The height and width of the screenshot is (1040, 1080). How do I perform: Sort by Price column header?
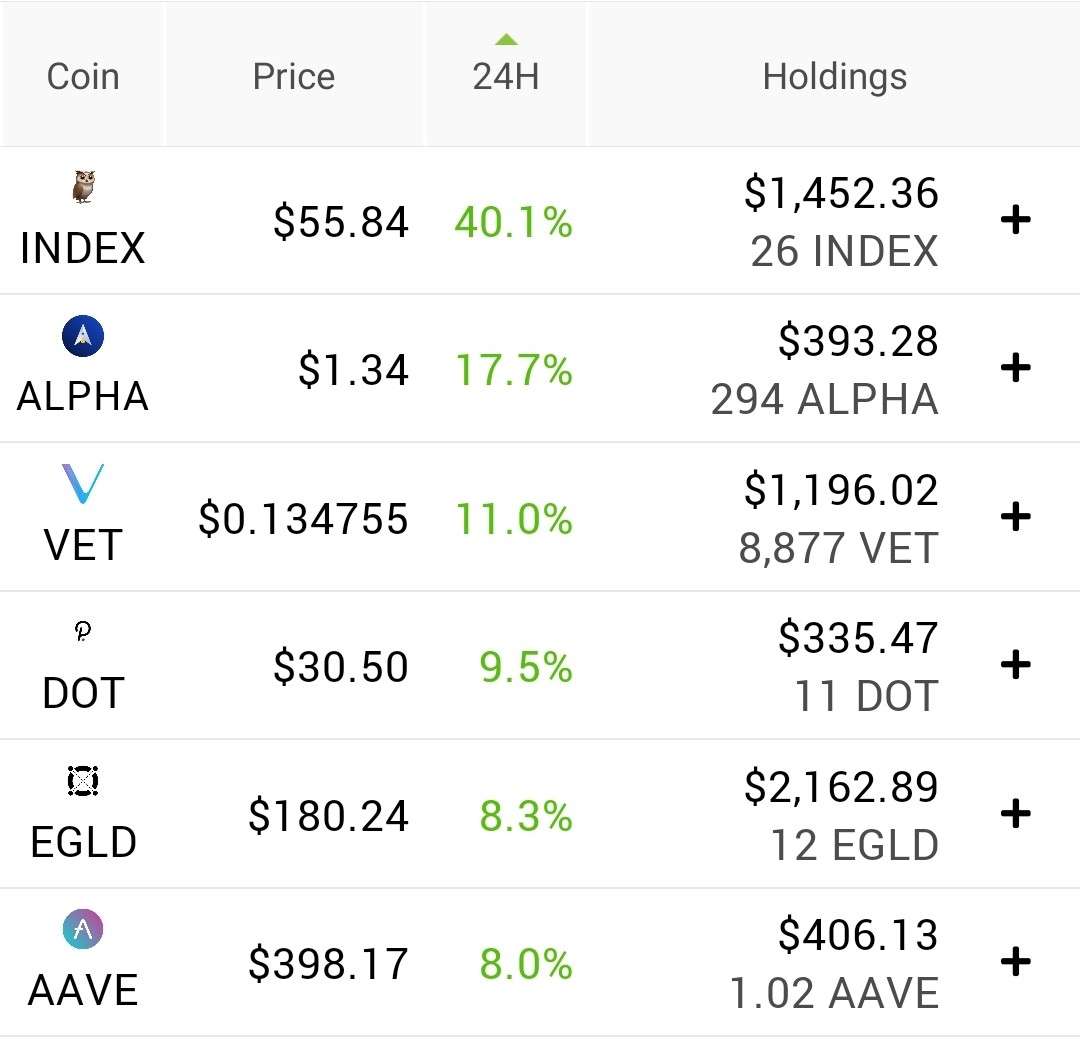294,76
